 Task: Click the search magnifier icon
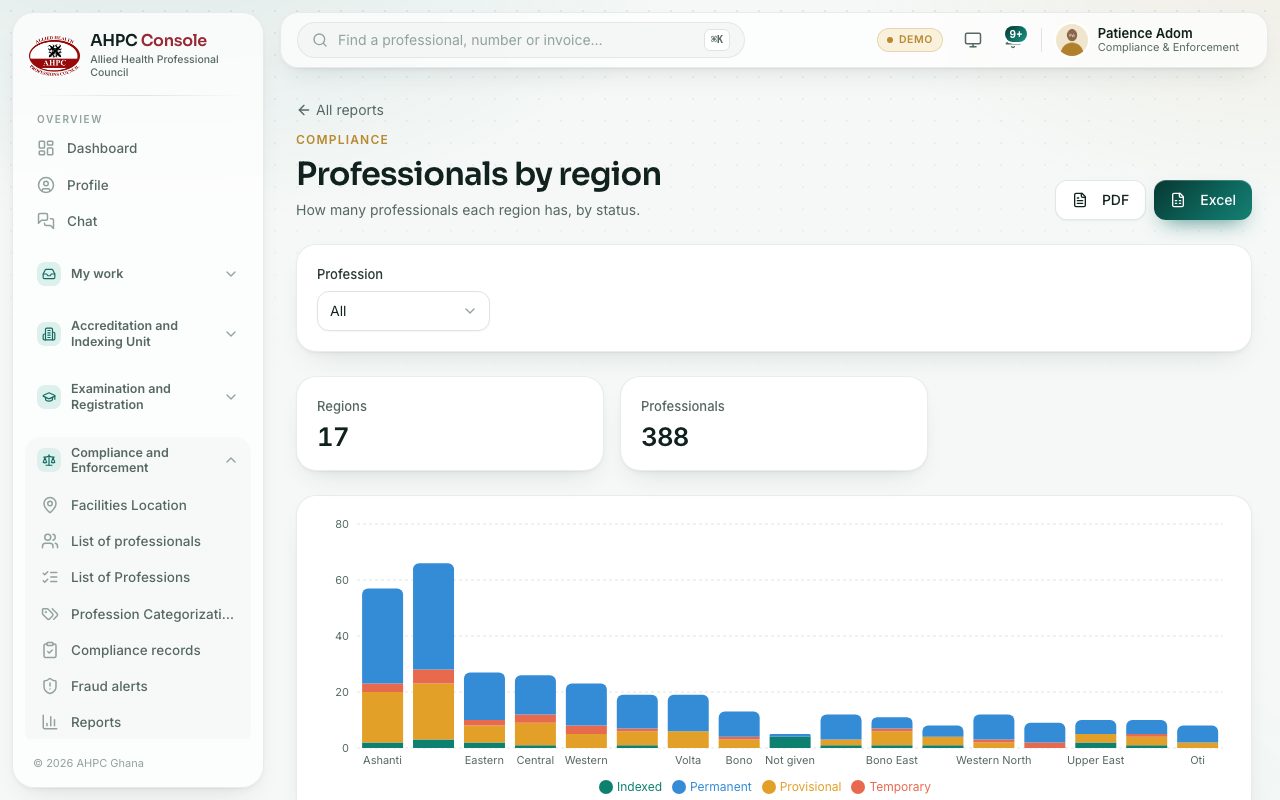321,40
